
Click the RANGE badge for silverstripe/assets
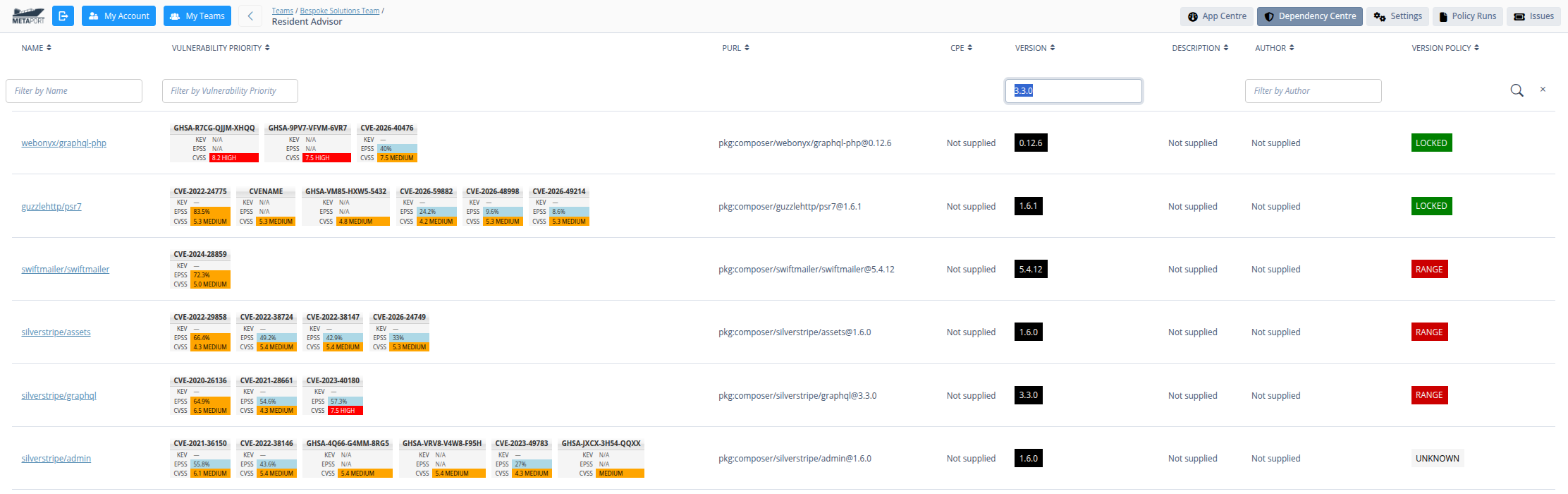[x=1429, y=332]
